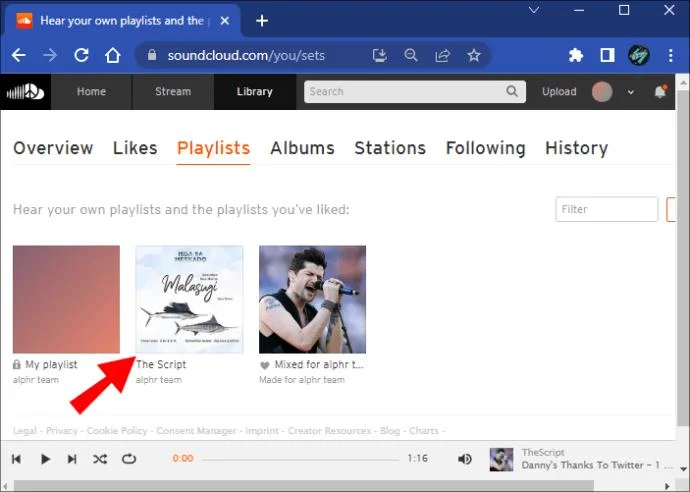Click the Upload button
Image resolution: width=690 pixels, height=492 pixels.
559,92
